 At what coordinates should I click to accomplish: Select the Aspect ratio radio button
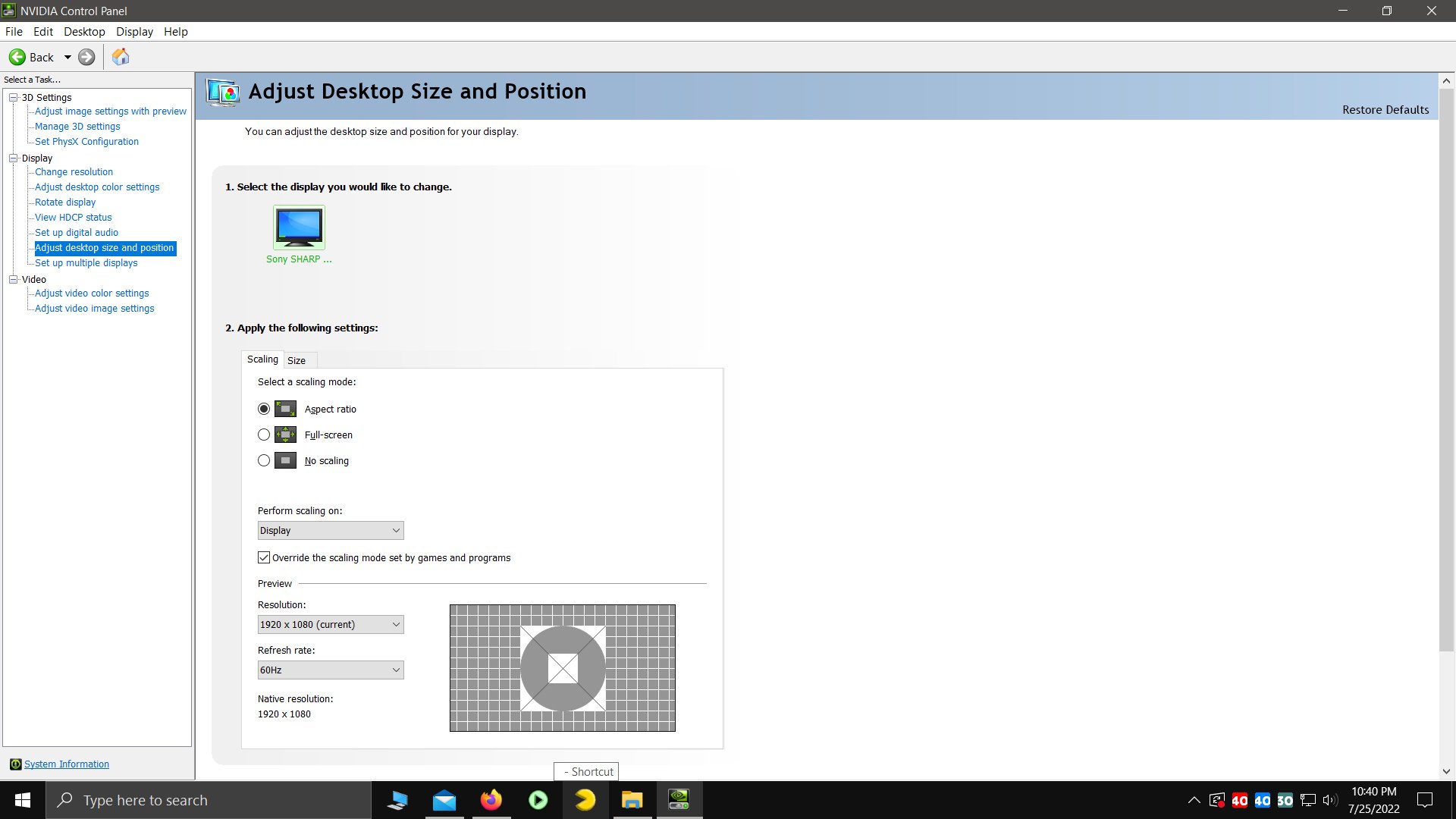(264, 409)
